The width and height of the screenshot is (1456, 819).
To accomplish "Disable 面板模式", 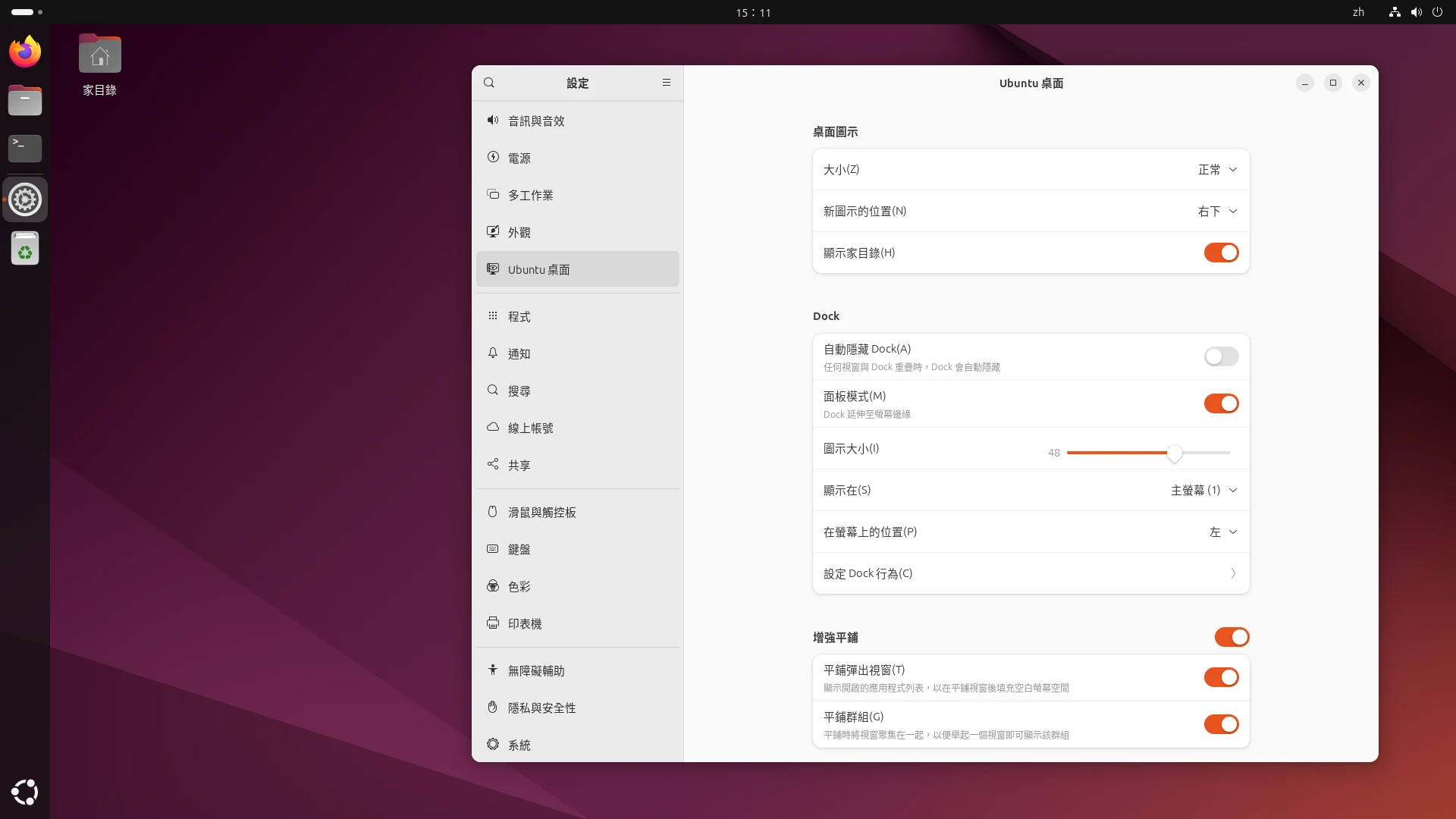I will pyautogui.click(x=1221, y=403).
